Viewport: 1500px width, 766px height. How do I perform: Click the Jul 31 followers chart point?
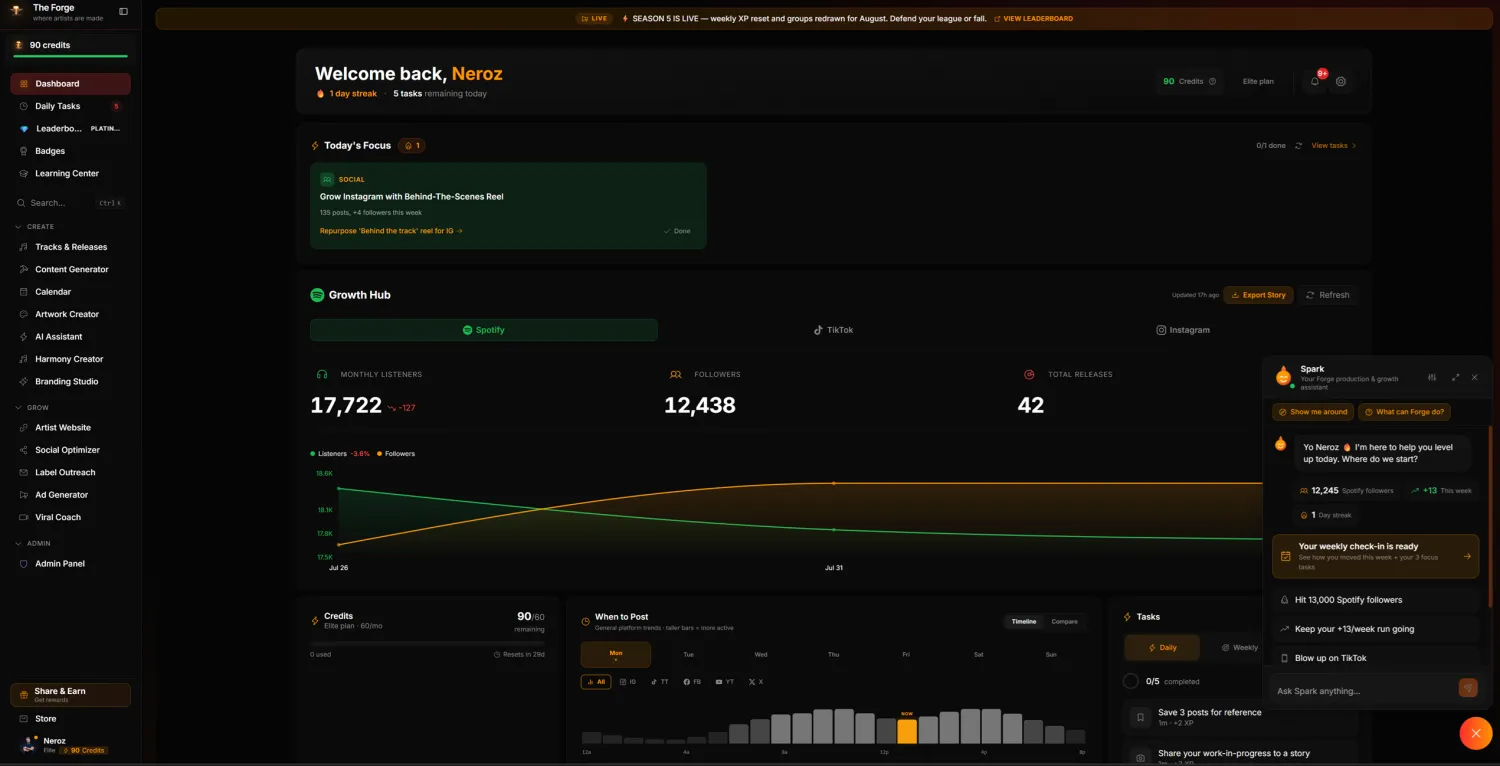pyautogui.click(x=833, y=483)
